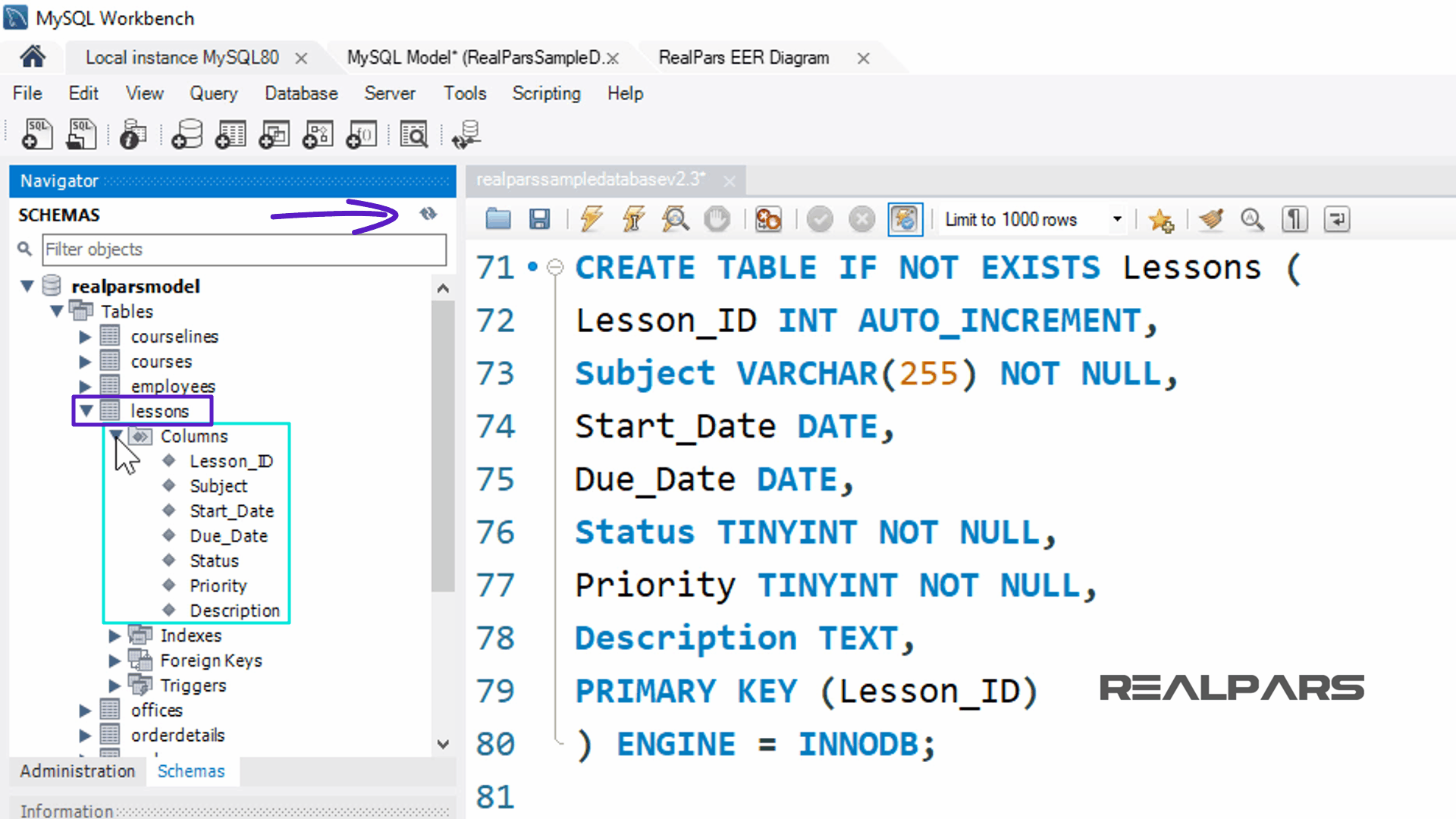1456x819 pixels.
Task: Open the Query menu
Action: (x=213, y=93)
